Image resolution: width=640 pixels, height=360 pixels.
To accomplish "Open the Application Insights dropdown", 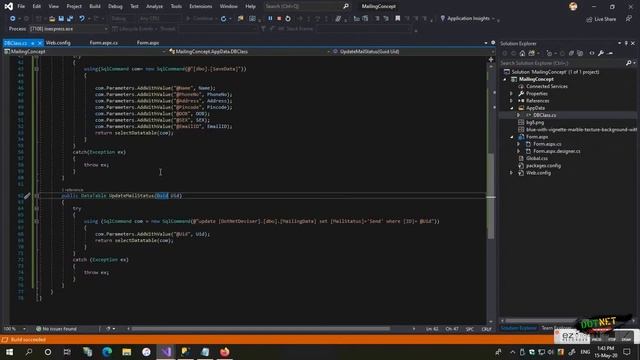I will click(469, 19).
